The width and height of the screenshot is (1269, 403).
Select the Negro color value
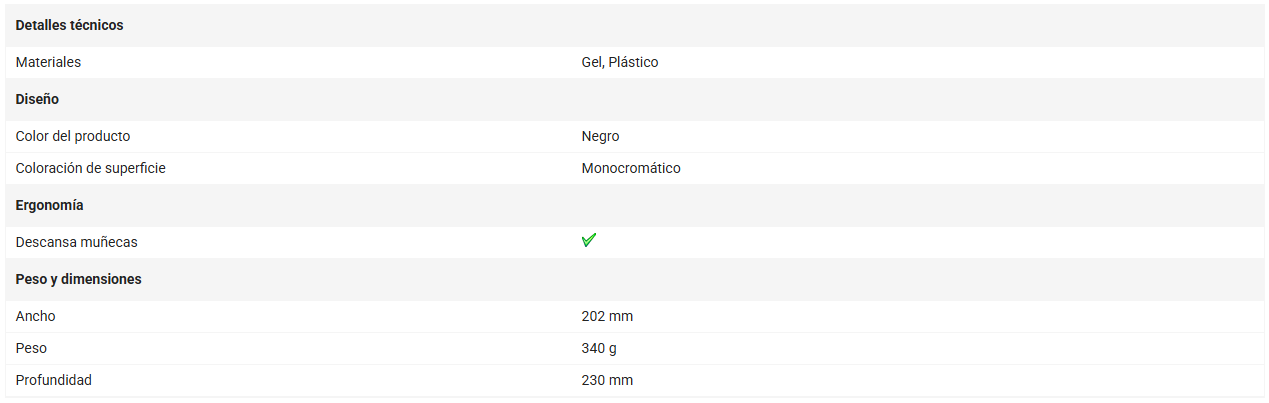[x=600, y=136]
